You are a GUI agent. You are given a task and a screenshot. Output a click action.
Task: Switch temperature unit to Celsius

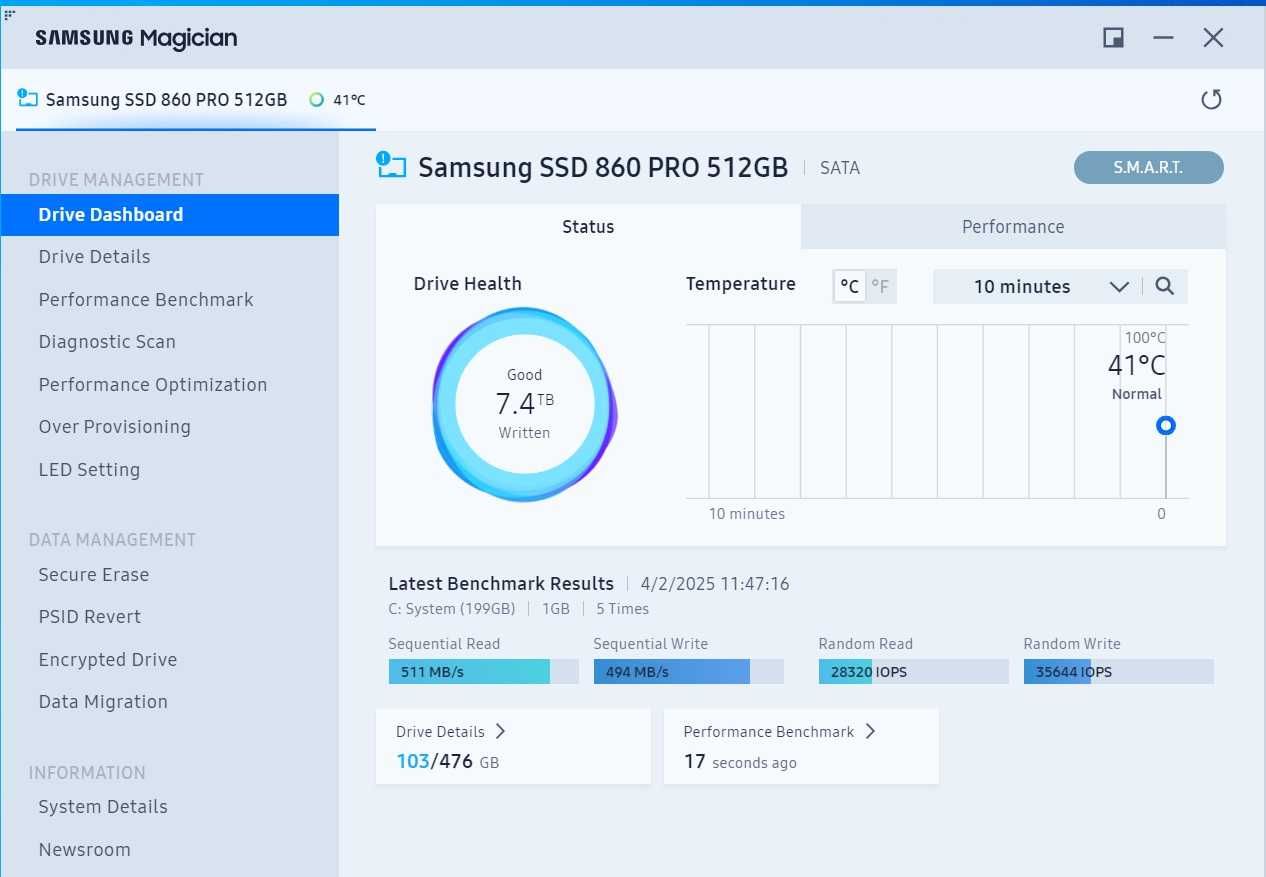849,287
